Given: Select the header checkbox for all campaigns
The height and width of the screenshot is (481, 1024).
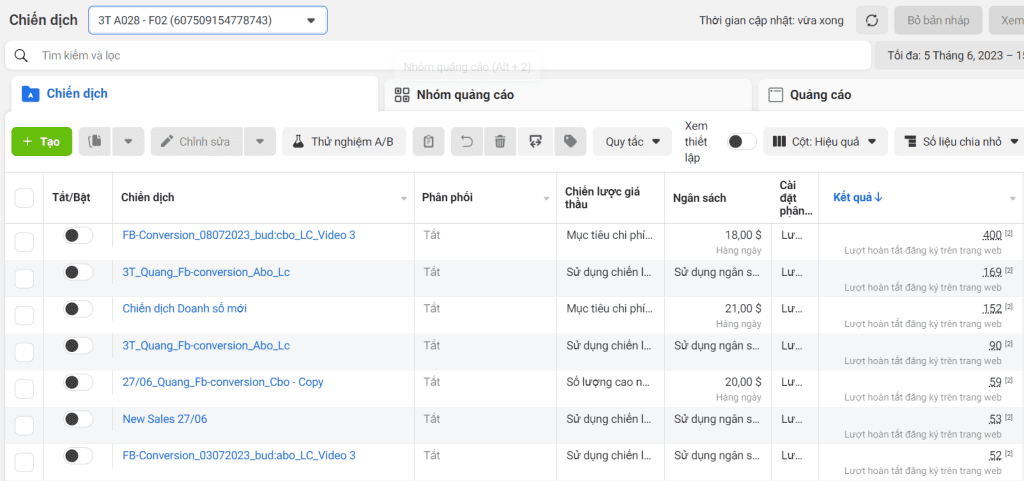Looking at the screenshot, I should coord(24,198).
